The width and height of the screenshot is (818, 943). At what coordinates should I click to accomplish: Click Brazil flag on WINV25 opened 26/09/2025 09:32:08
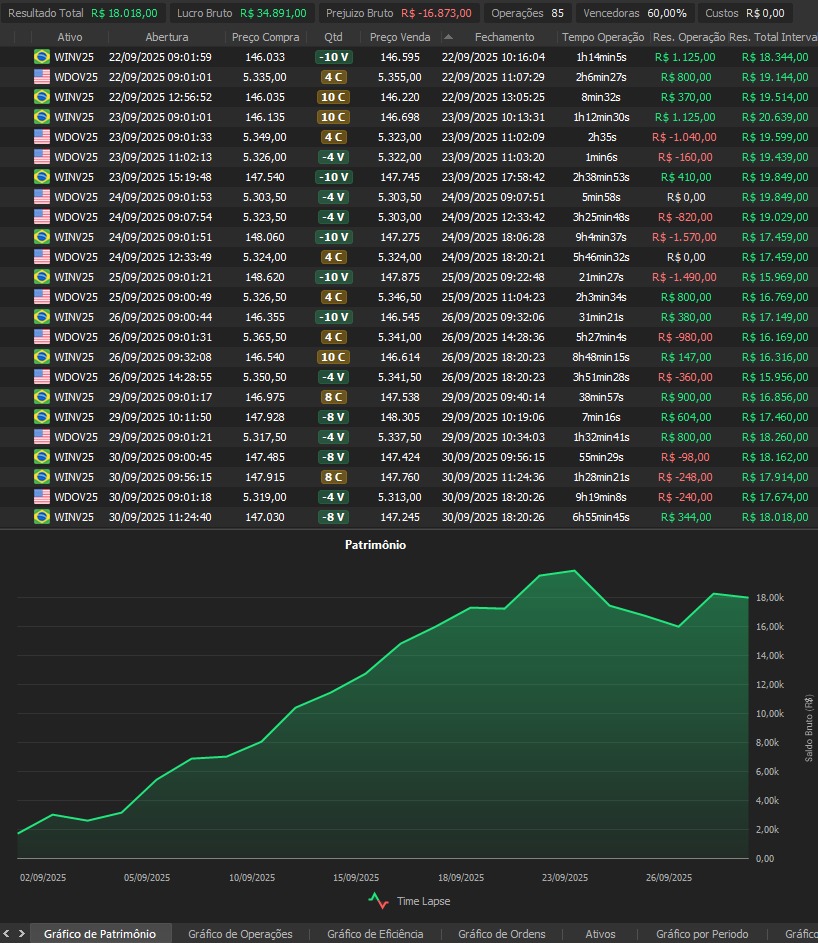pos(41,357)
